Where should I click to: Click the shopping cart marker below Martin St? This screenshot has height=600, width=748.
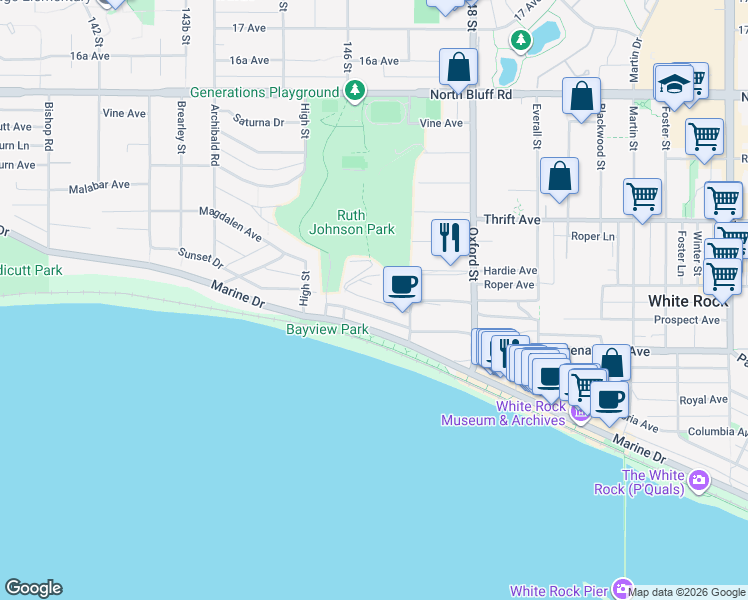(x=641, y=196)
